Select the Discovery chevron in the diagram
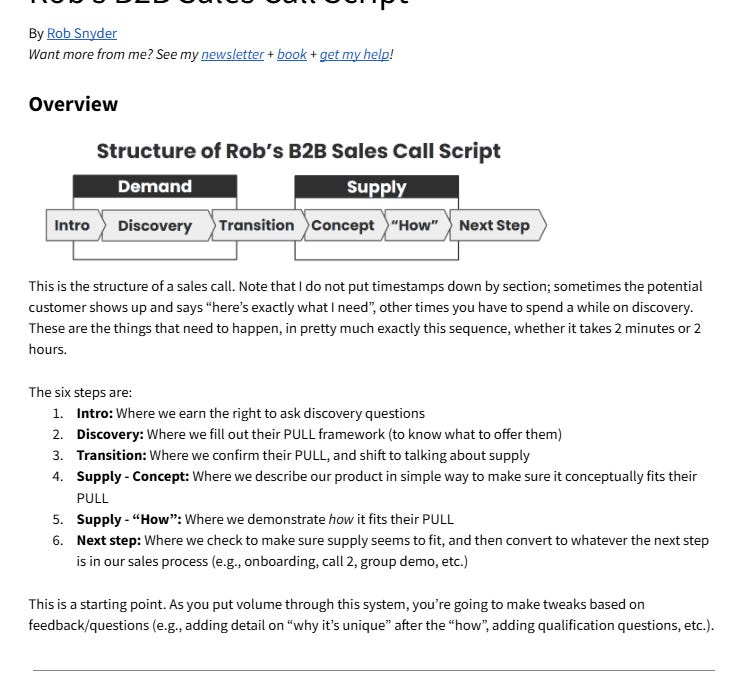Image resolution: width=756 pixels, height=675 pixels. tap(157, 226)
